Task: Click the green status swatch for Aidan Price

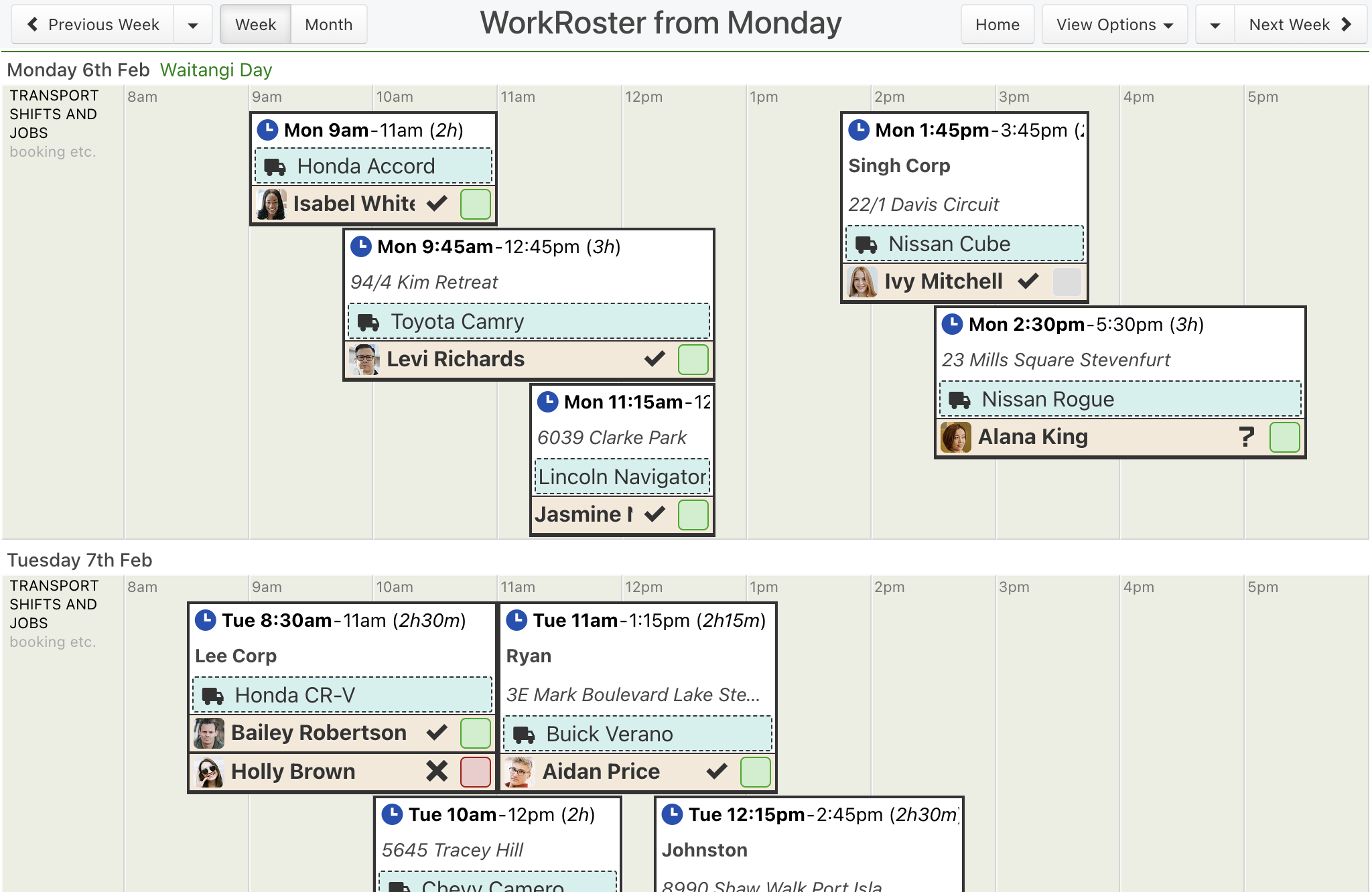Action: click(756, 771)
